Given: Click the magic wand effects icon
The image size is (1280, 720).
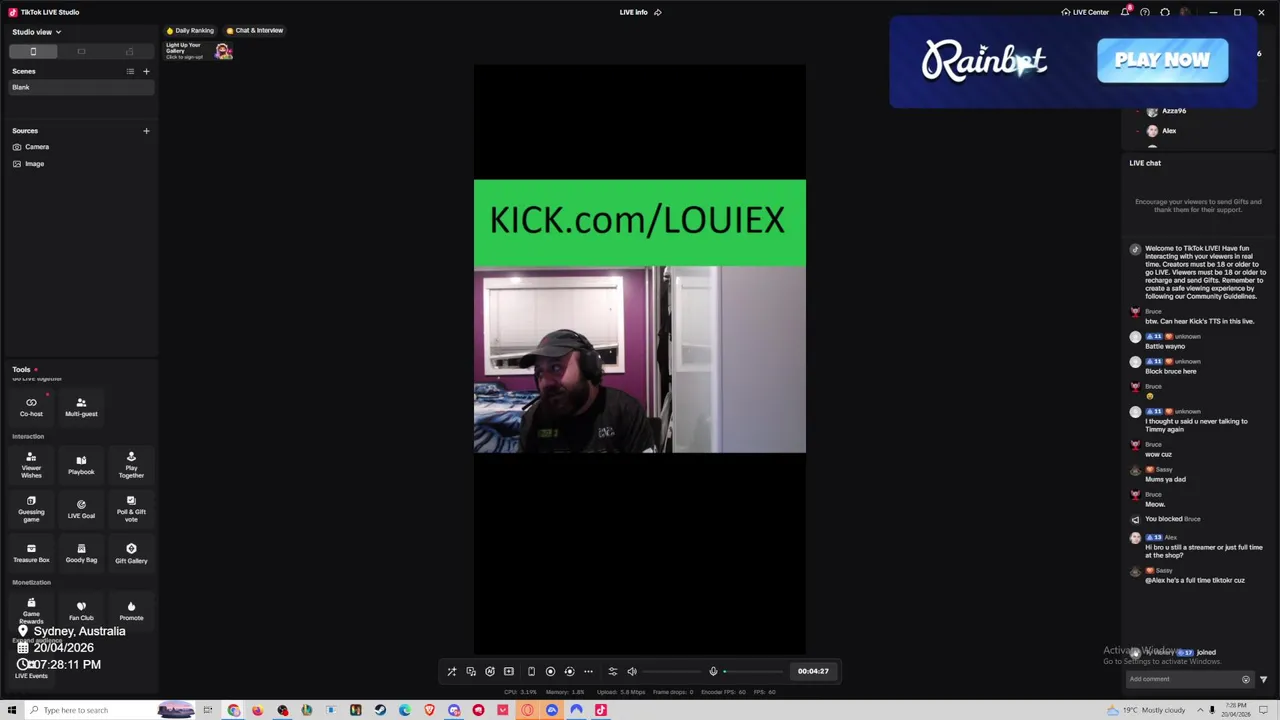Looking at the screenshot, I should 452,672.
